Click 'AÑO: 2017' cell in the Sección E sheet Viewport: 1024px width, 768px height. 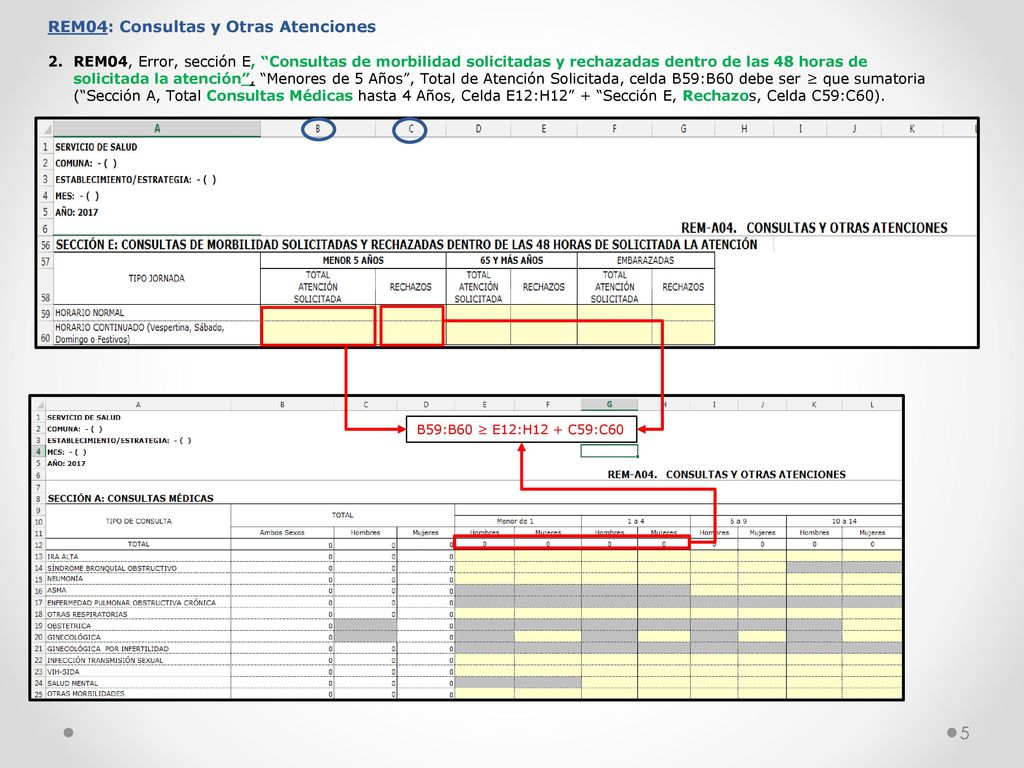[76, 212]
